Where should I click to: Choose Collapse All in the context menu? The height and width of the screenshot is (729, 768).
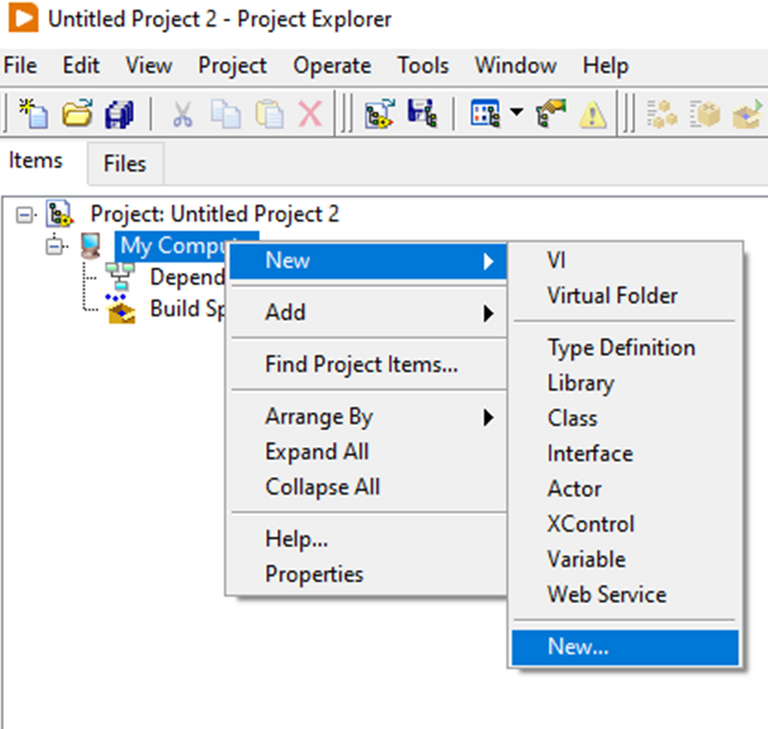(368, 487)
